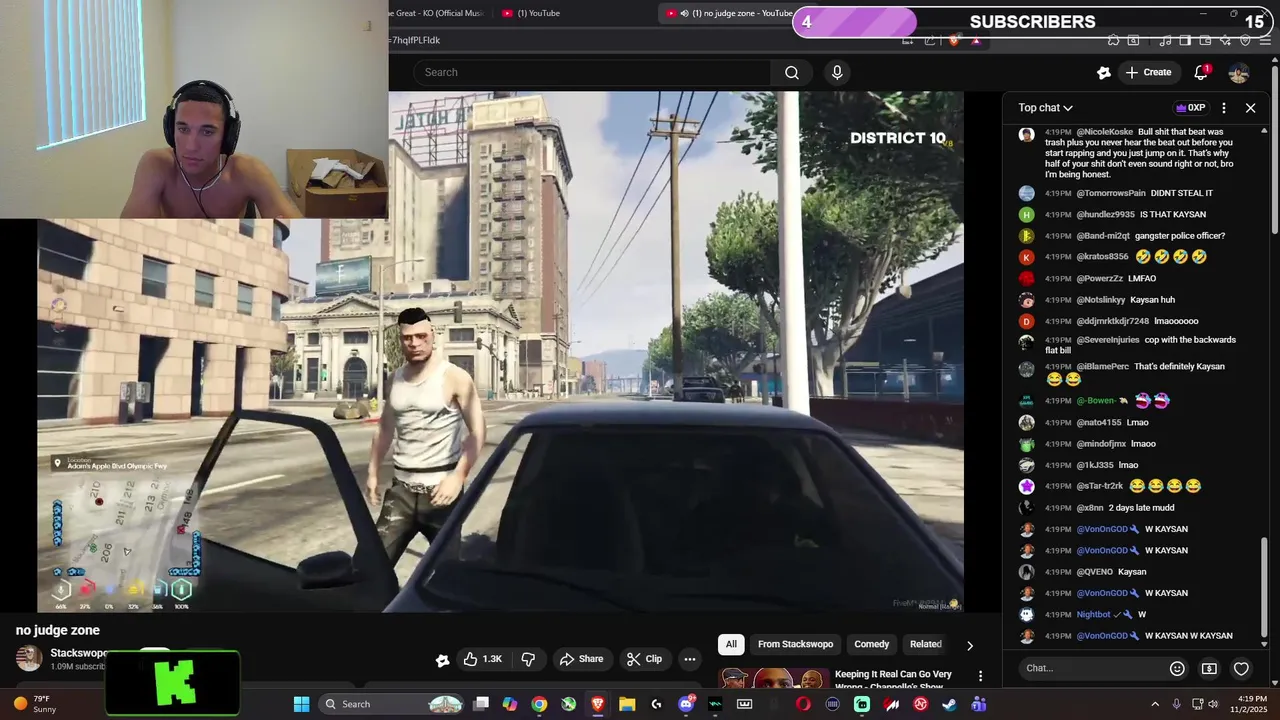The image size is (1280, 720).
Task: Open File Explorer from taskbar
Action: (x=627, y=704)
